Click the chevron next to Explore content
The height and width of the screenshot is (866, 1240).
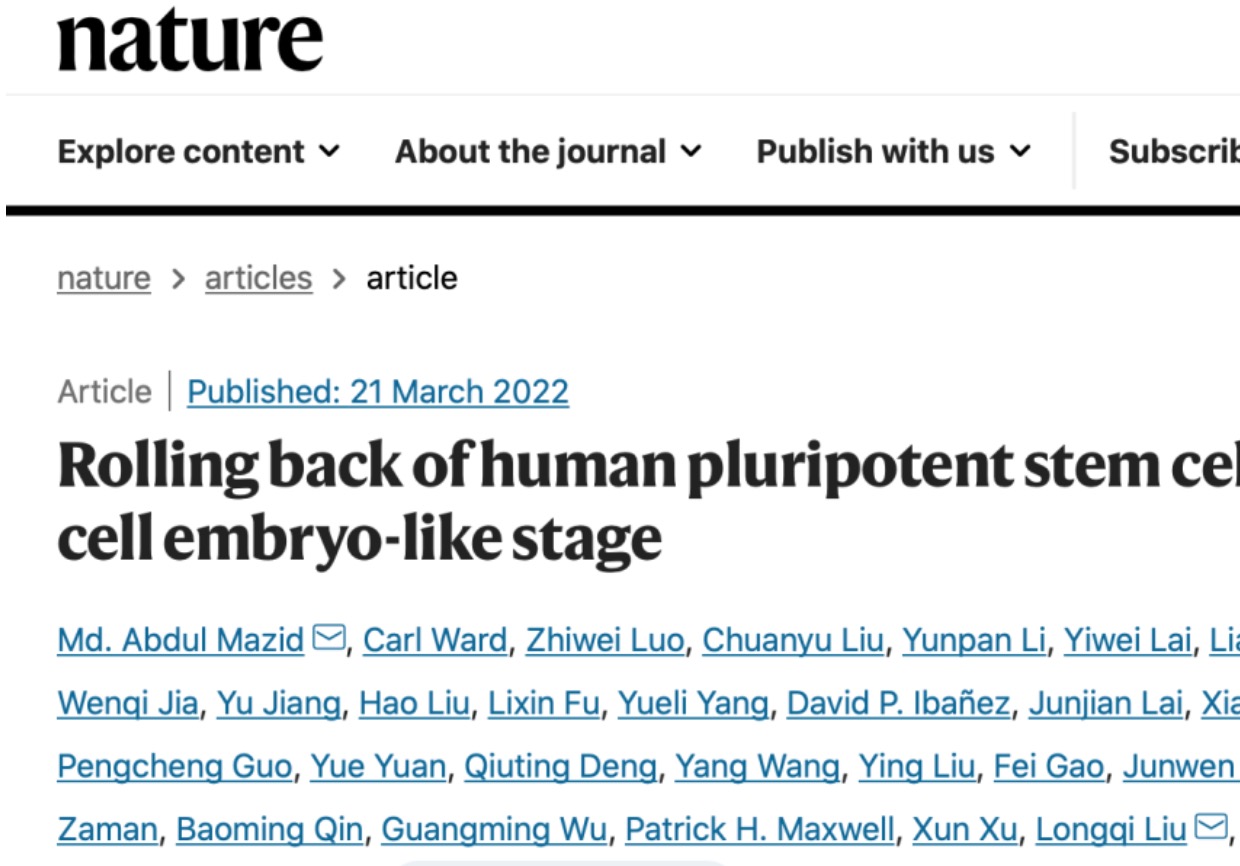coord(329,152)
